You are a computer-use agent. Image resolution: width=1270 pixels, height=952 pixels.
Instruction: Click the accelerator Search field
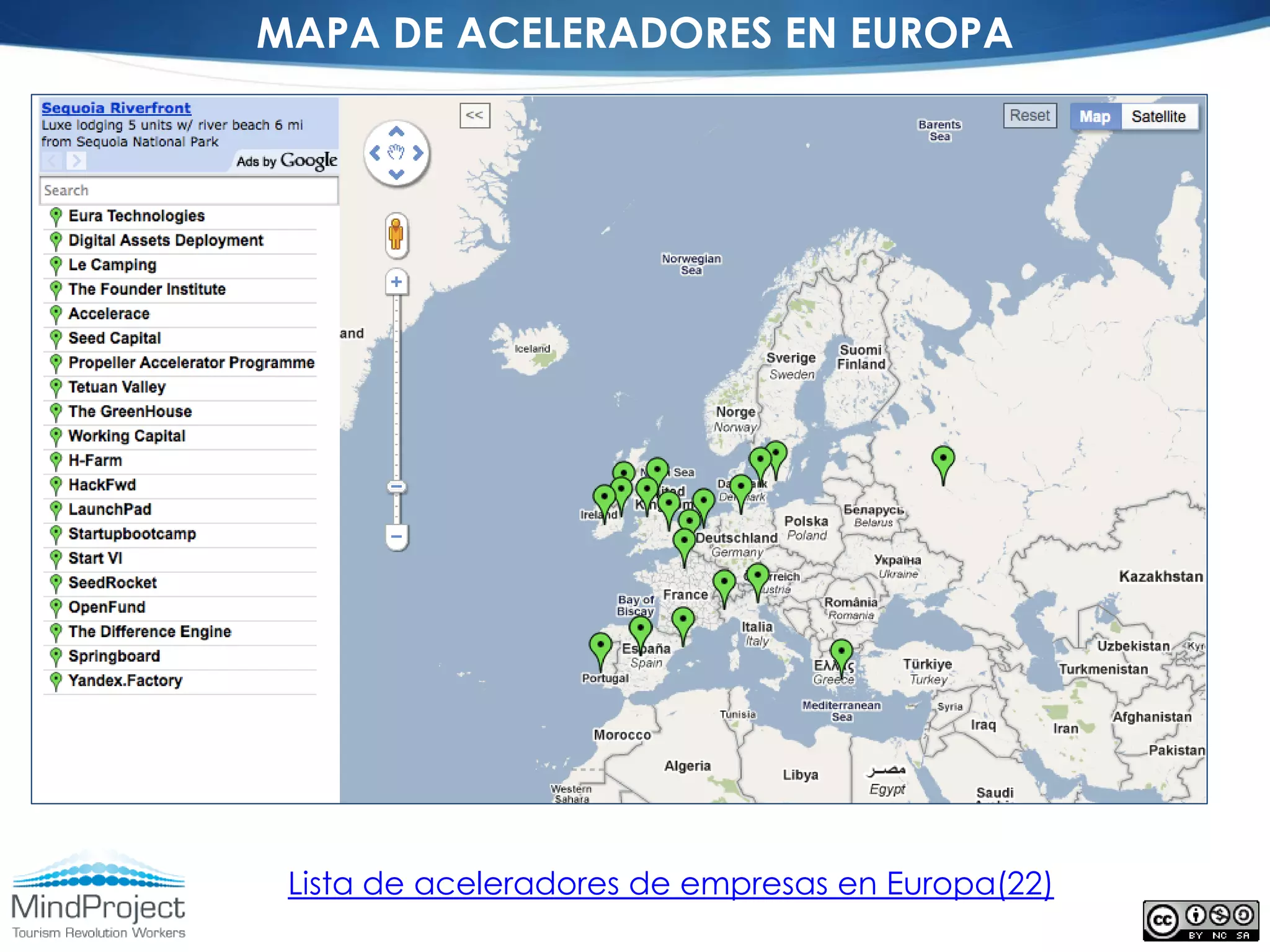coord(189,190)
